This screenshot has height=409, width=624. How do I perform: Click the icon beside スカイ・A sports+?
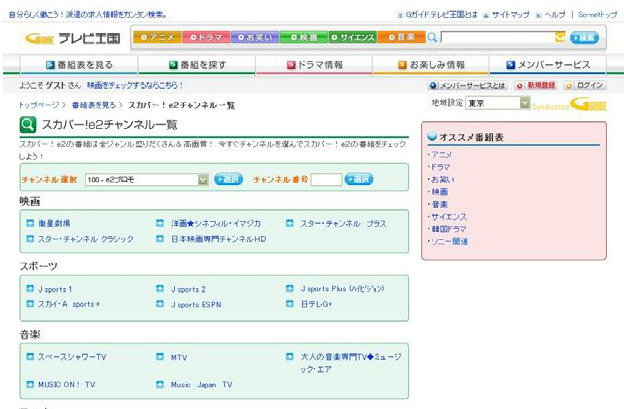[30, 304]
